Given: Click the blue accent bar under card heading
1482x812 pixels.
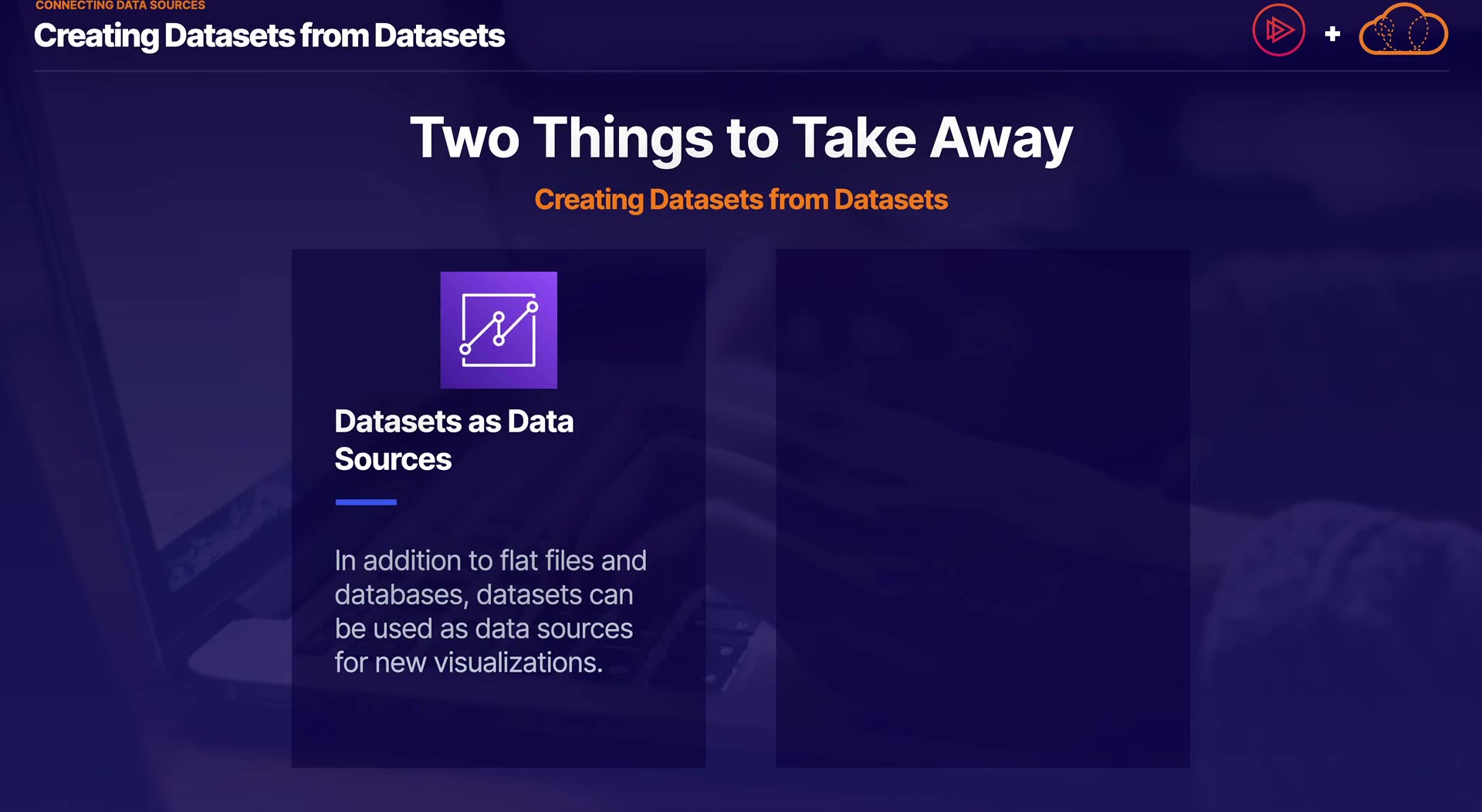Looking at the screenshot, I should click(366, 502).
